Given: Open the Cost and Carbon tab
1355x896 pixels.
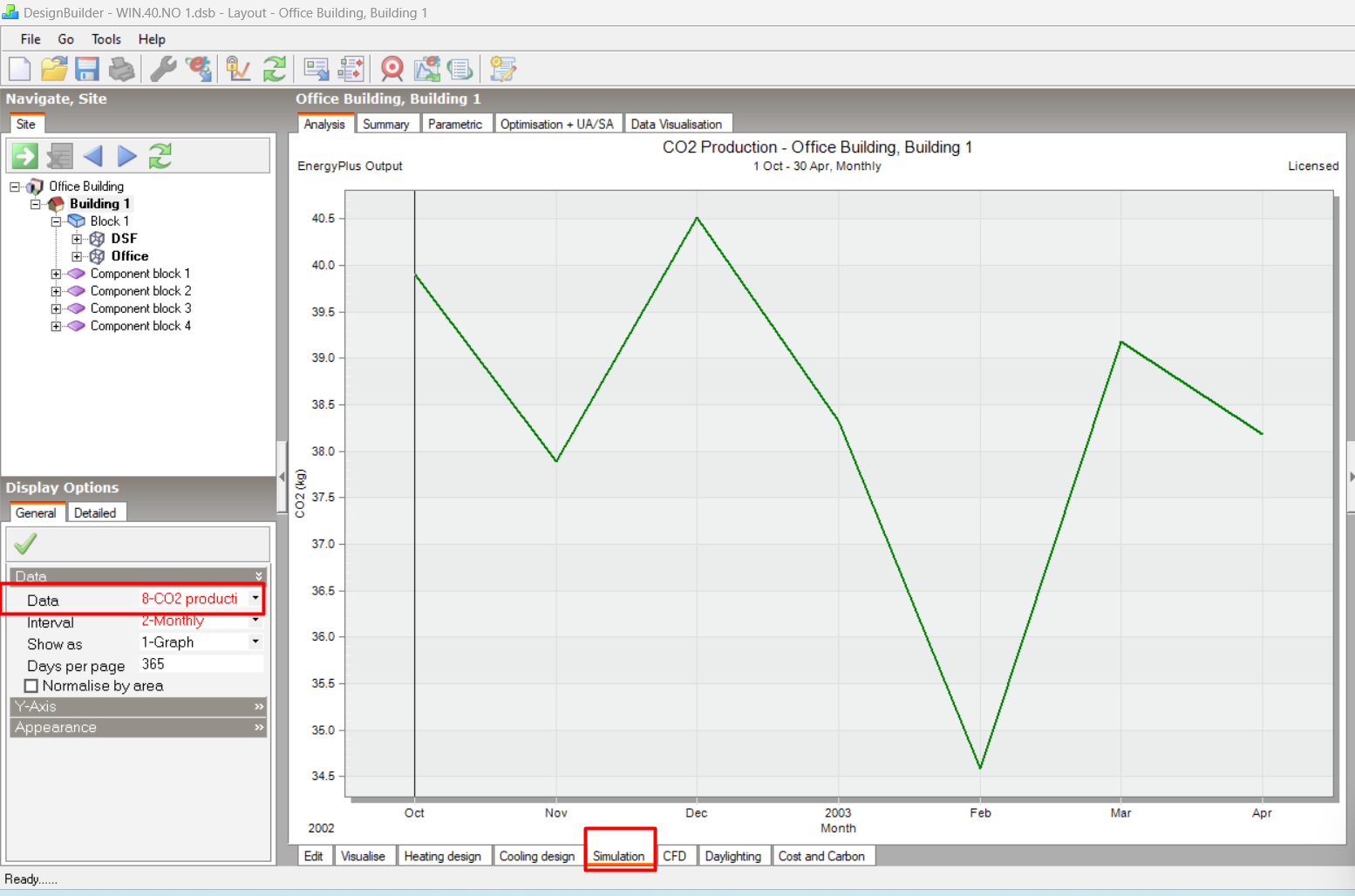Looking at the screenshot, I should point(821,856).
